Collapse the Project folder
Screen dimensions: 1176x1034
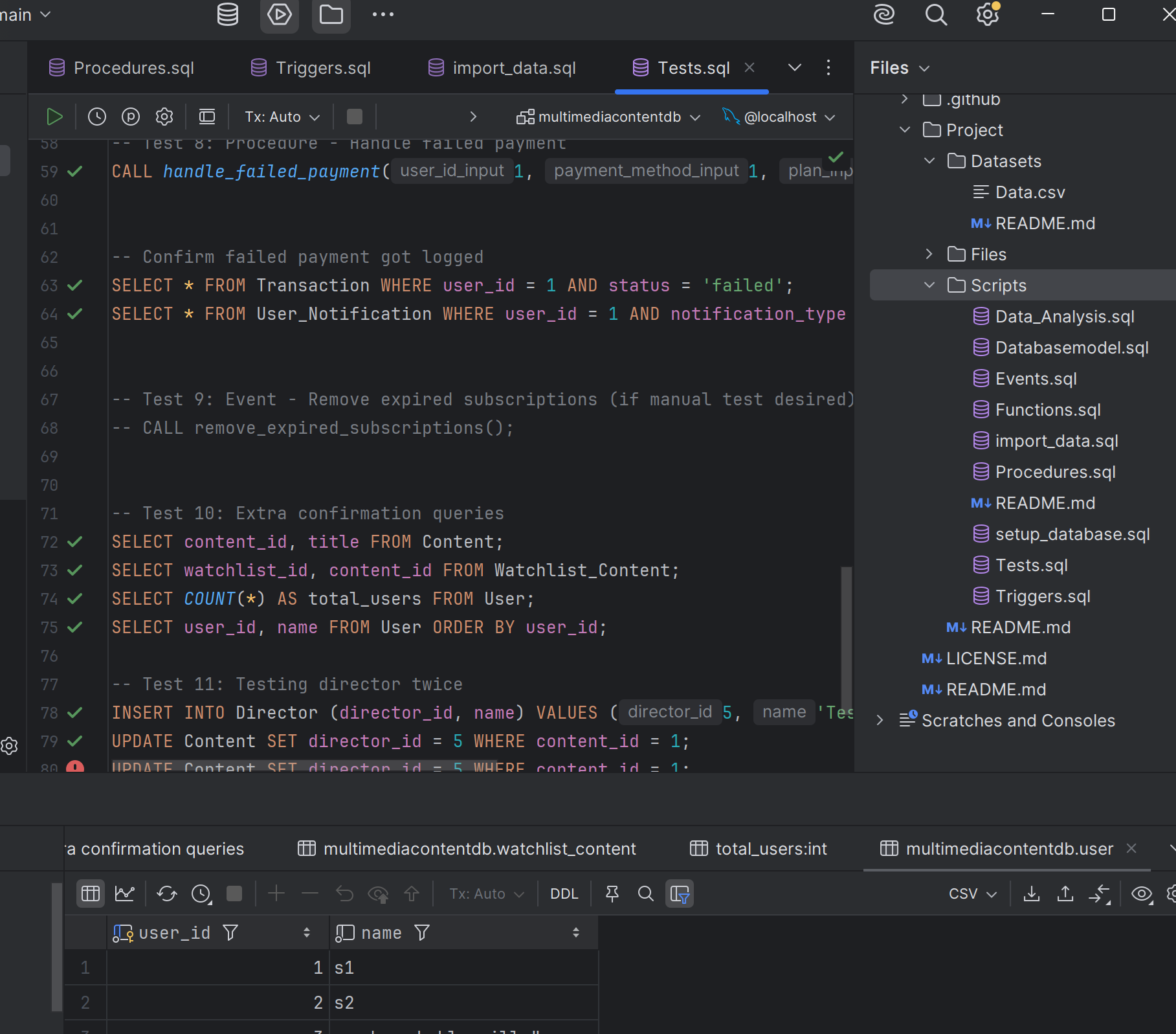pos(905,130)
